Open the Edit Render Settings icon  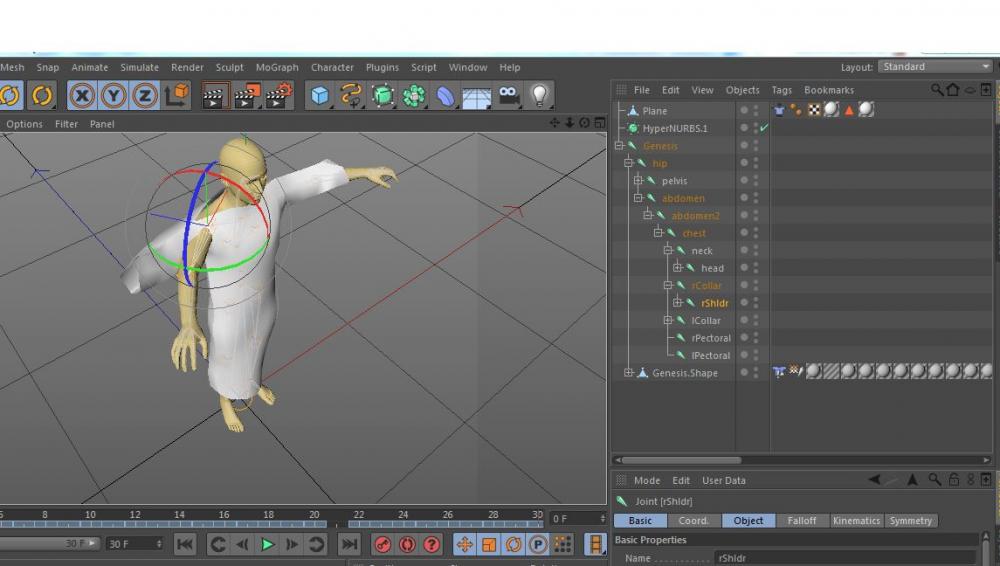(x=279, y=96)
